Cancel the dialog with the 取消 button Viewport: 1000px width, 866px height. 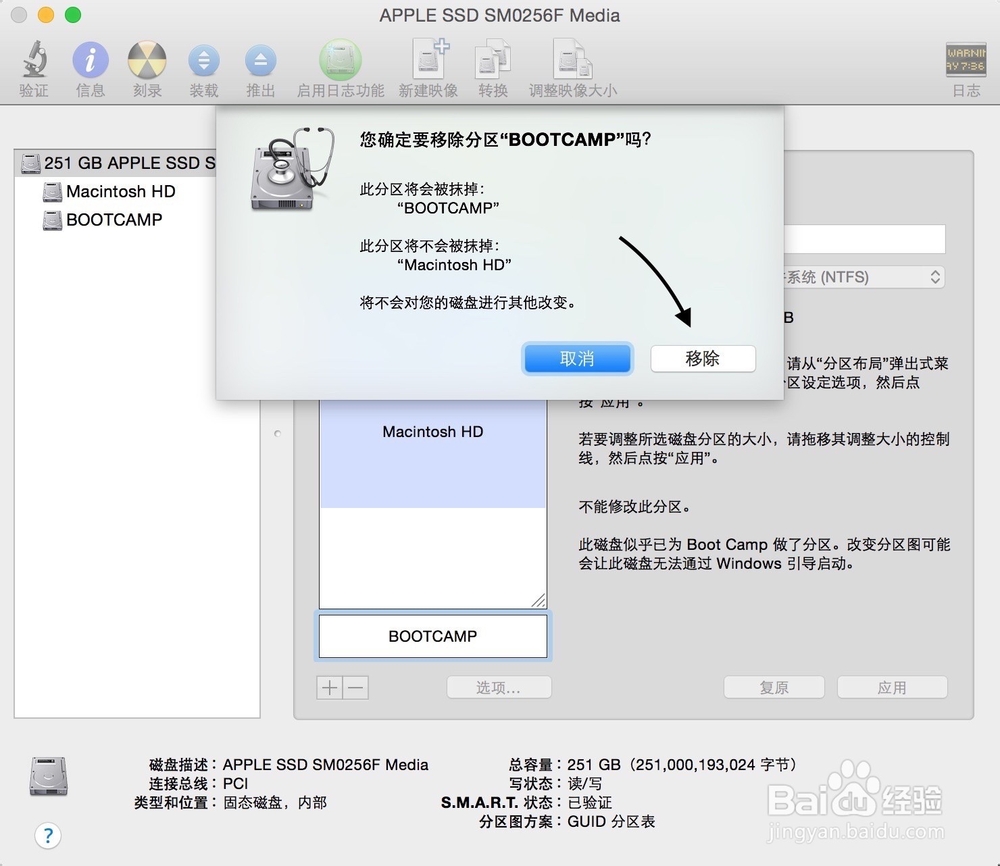click(x=577, y=358)
